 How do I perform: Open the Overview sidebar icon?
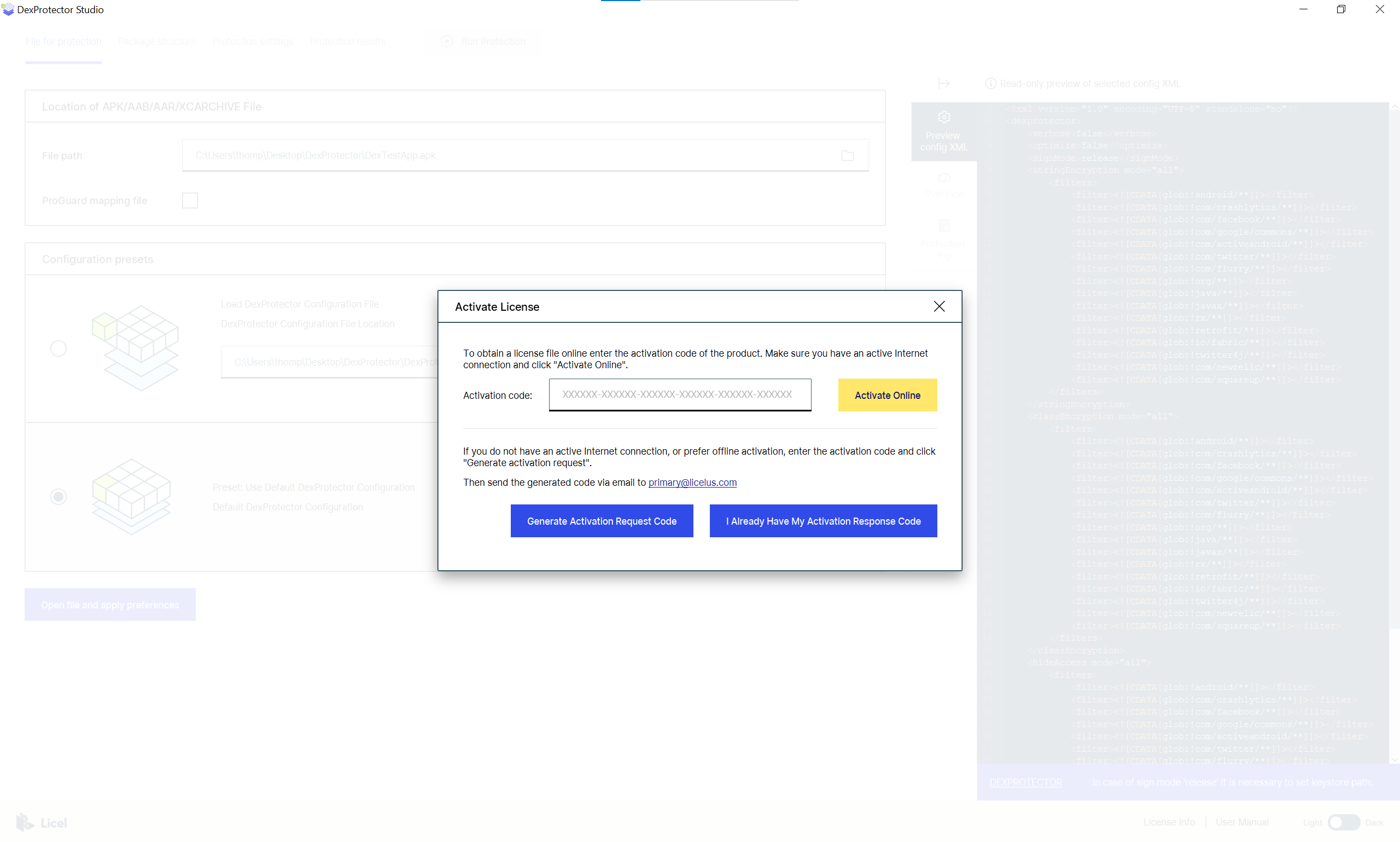(943, 178)
